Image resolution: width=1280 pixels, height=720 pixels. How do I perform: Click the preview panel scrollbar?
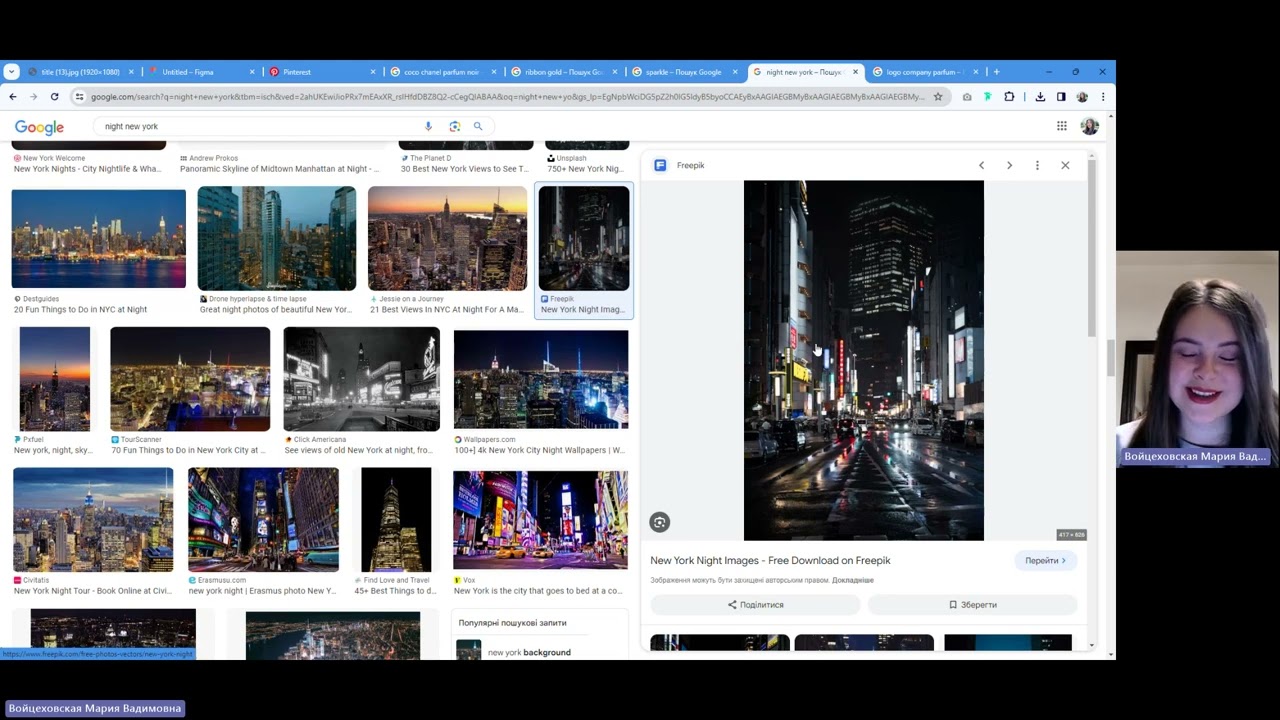[1092, 248]
